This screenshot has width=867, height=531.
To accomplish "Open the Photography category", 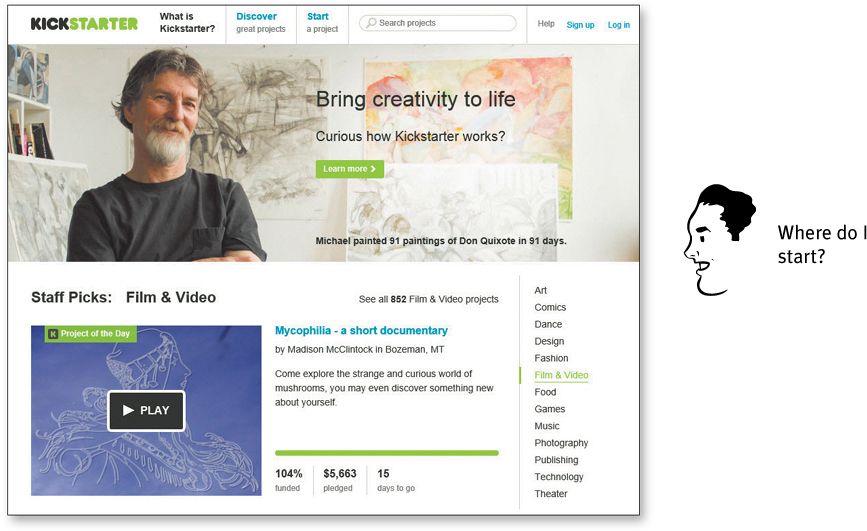I will 561,443.
